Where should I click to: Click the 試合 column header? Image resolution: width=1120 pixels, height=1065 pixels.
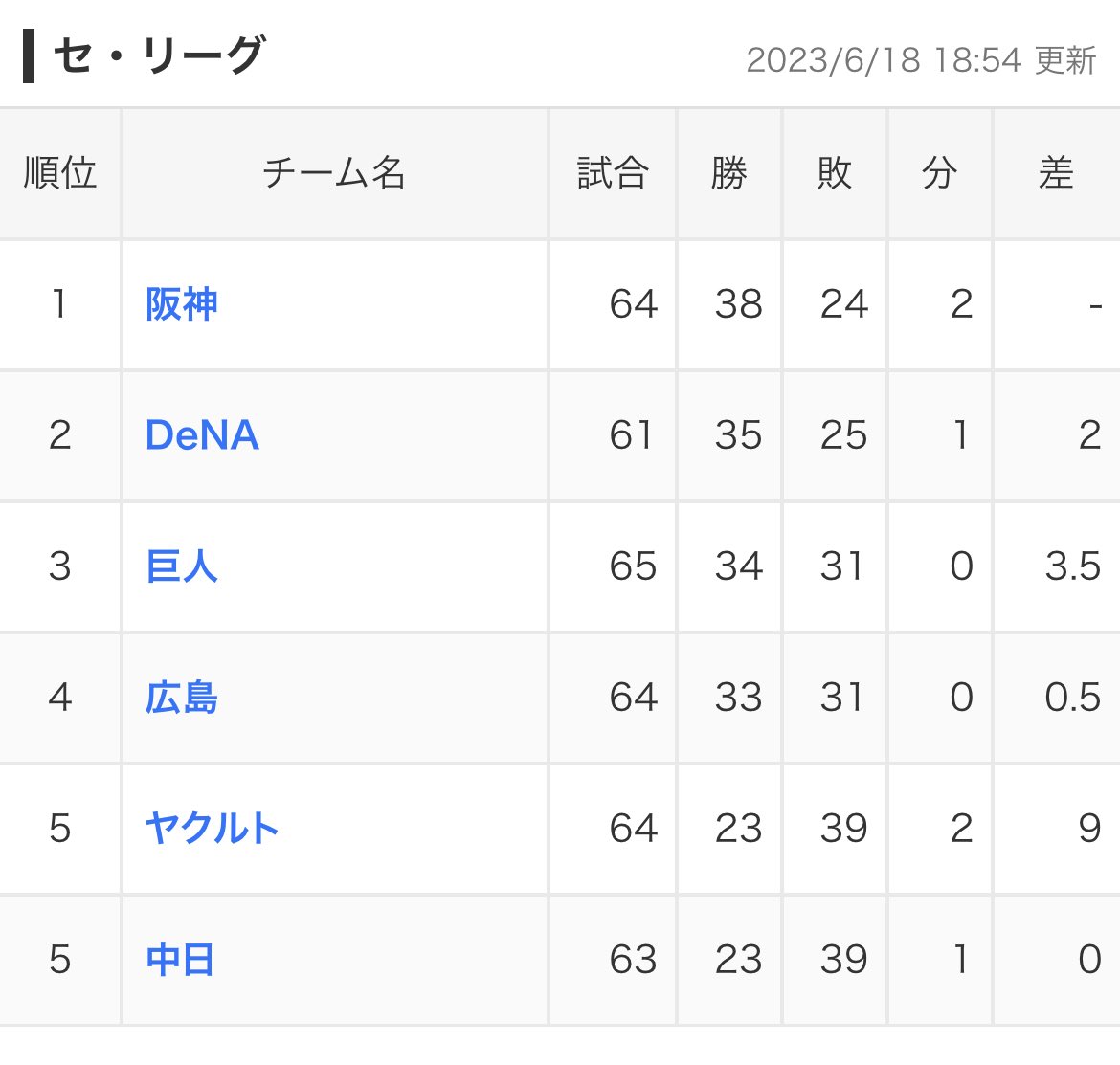[x=613, y=173]
